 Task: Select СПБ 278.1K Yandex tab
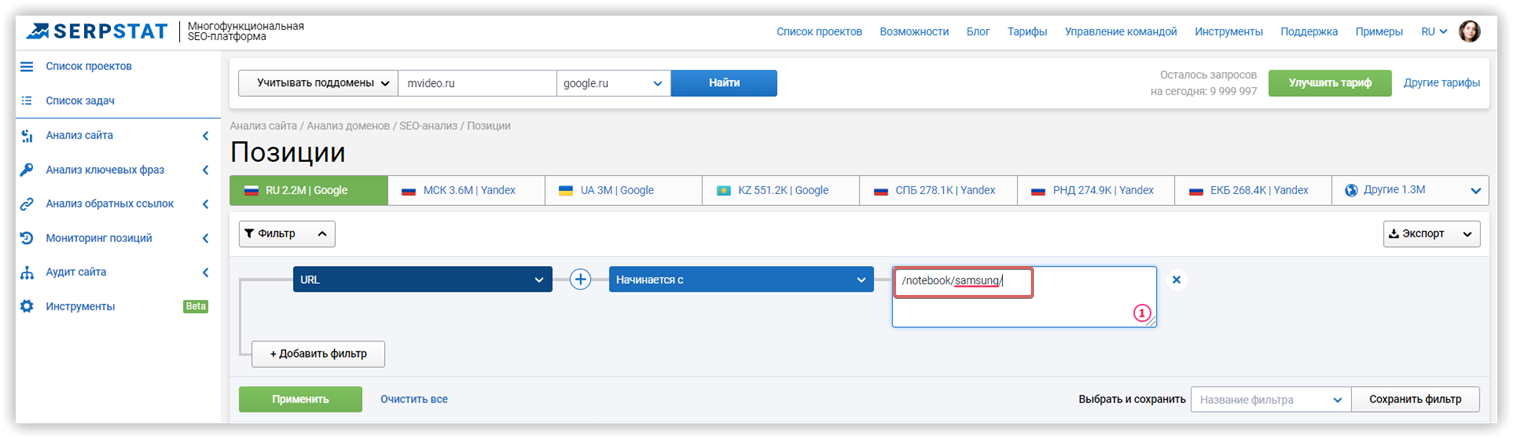[x=938, y=190]
